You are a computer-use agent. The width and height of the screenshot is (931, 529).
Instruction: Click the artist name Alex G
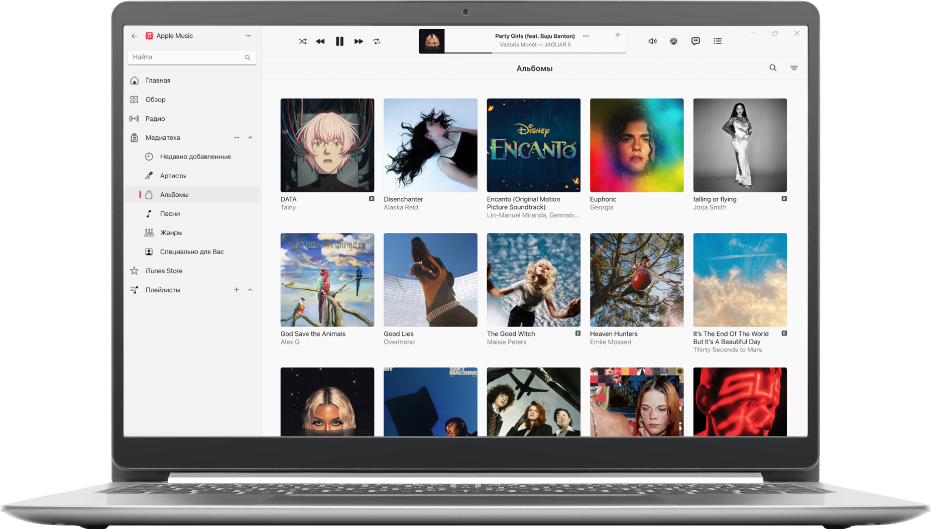pyautogui.click(x=290, y=342)
